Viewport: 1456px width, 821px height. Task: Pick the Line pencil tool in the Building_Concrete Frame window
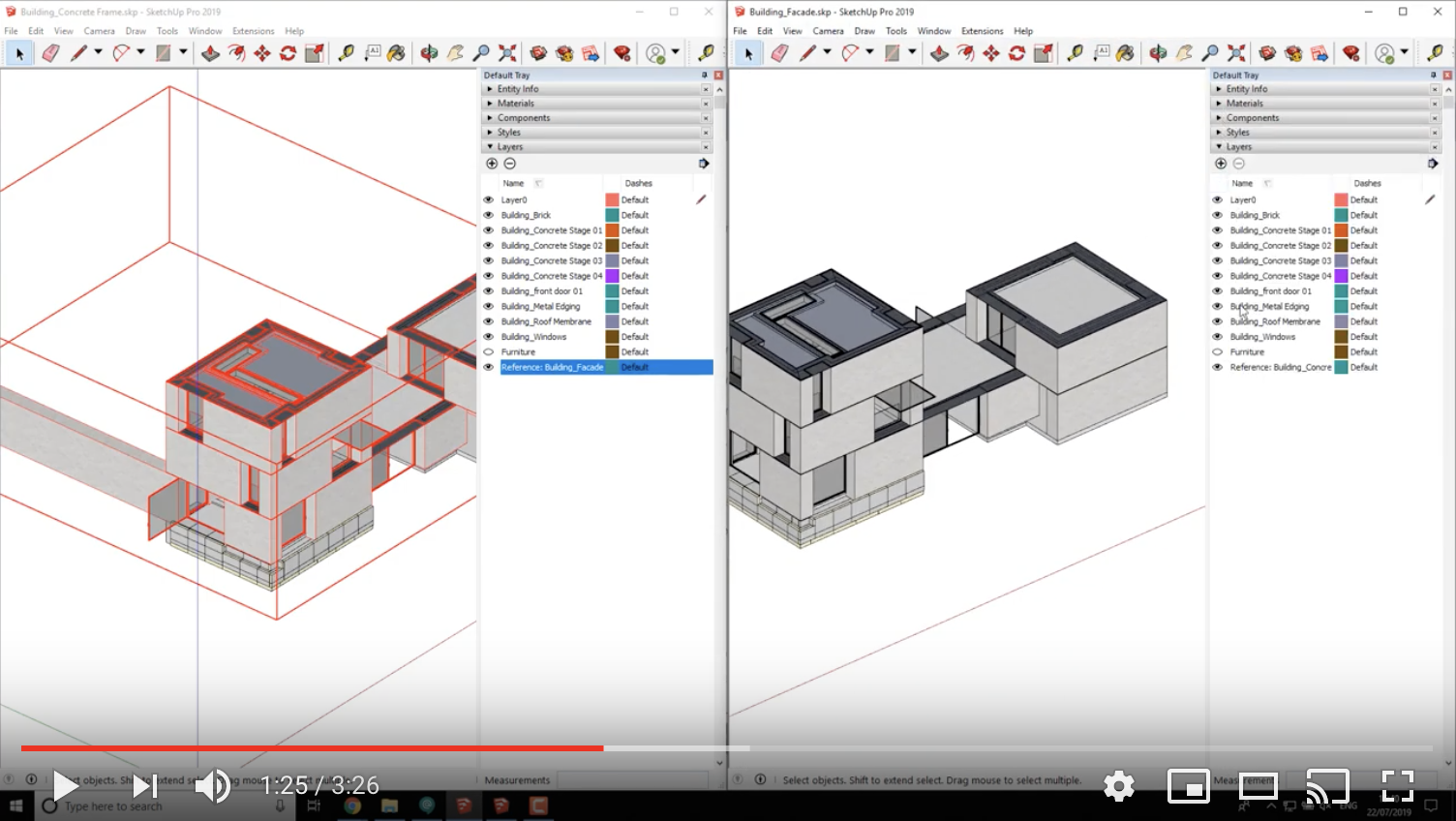78,53
